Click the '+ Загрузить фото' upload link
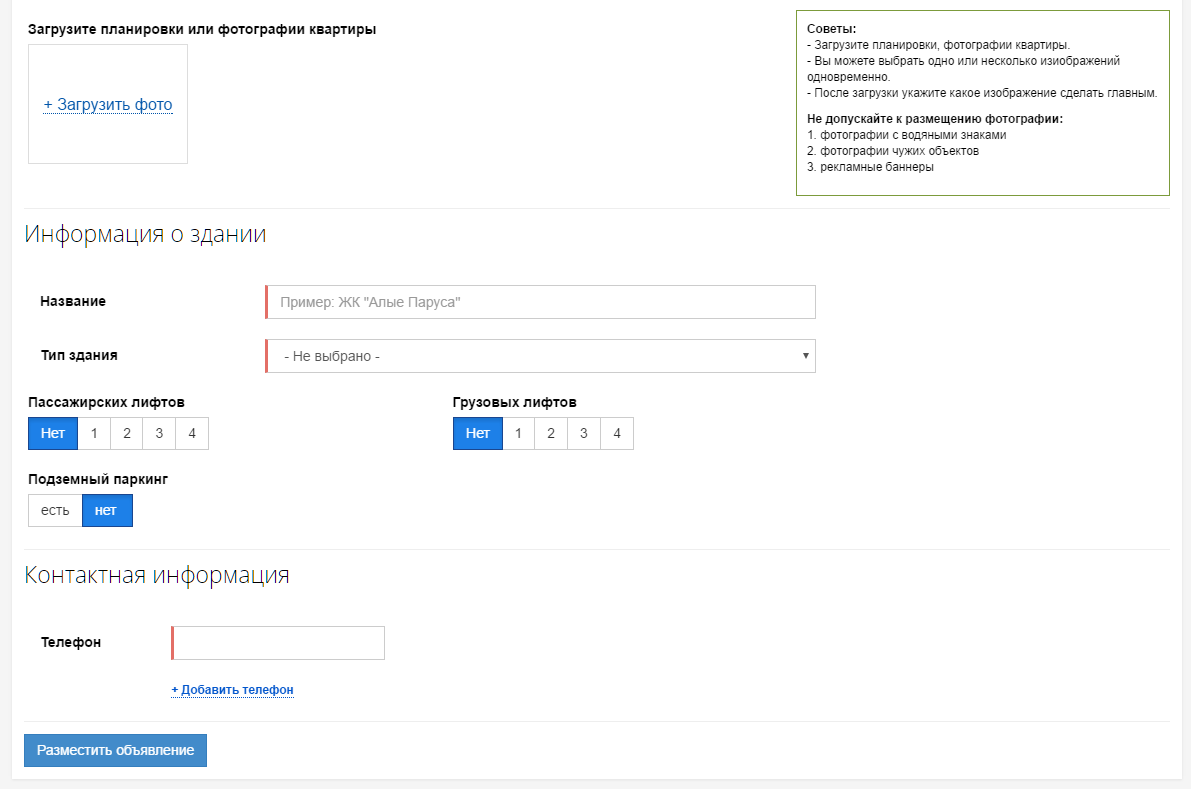 [108, 105]
